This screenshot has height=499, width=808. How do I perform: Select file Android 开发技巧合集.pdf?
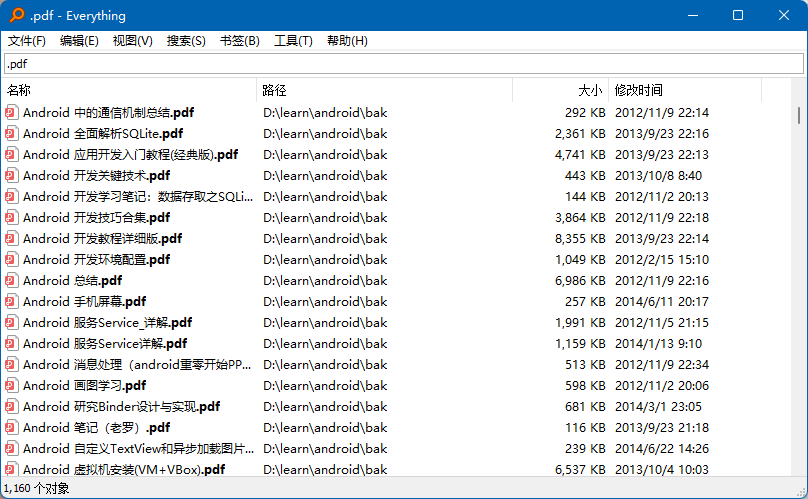96,218
